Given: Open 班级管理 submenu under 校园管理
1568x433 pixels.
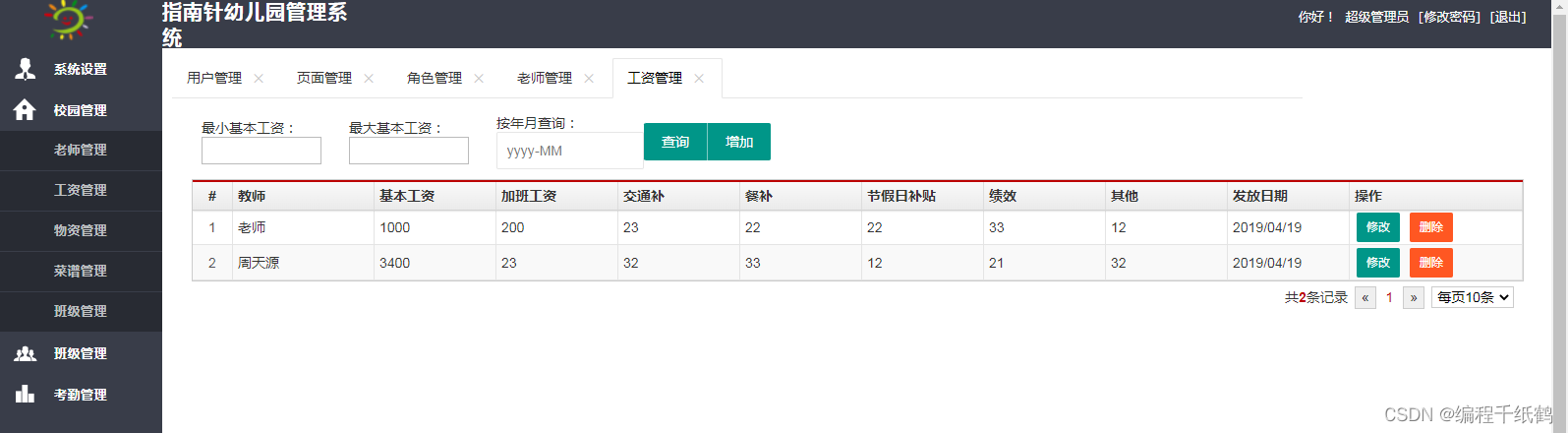Looking at the screenshot, I should [81, 312].
